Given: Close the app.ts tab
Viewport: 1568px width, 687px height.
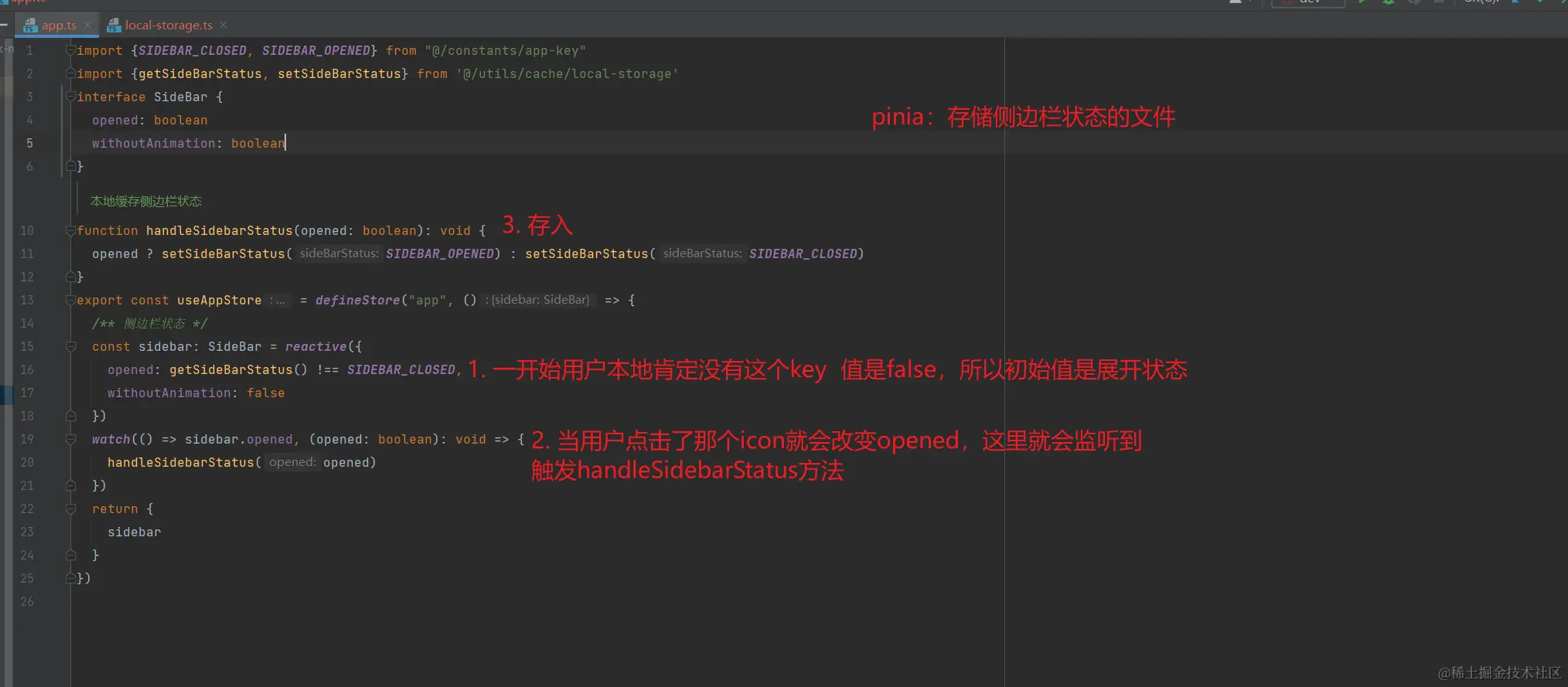Looking at the screenshot, I should click(87, 26).
